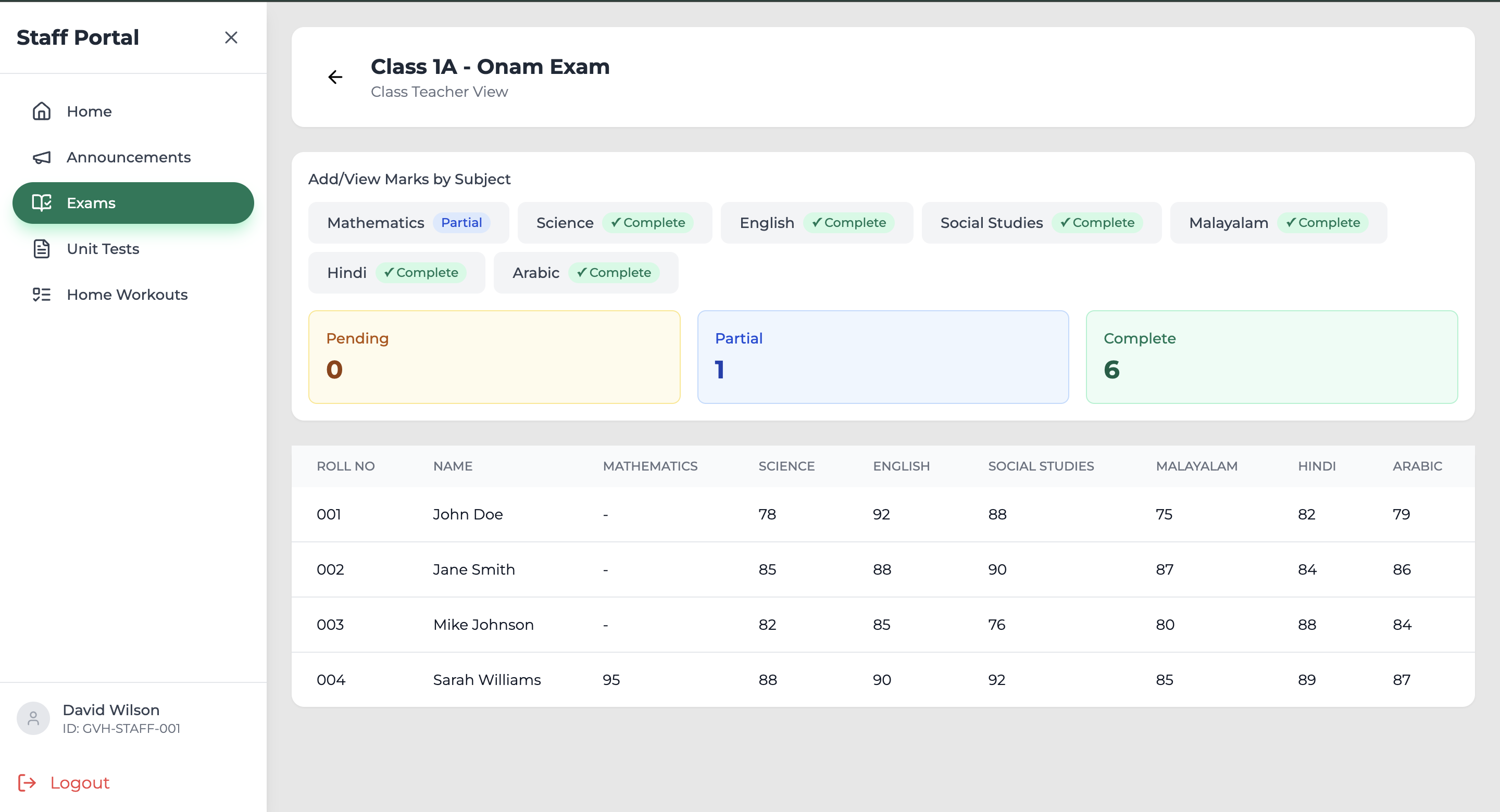Open Unit Tests menu item

point(103,249)
